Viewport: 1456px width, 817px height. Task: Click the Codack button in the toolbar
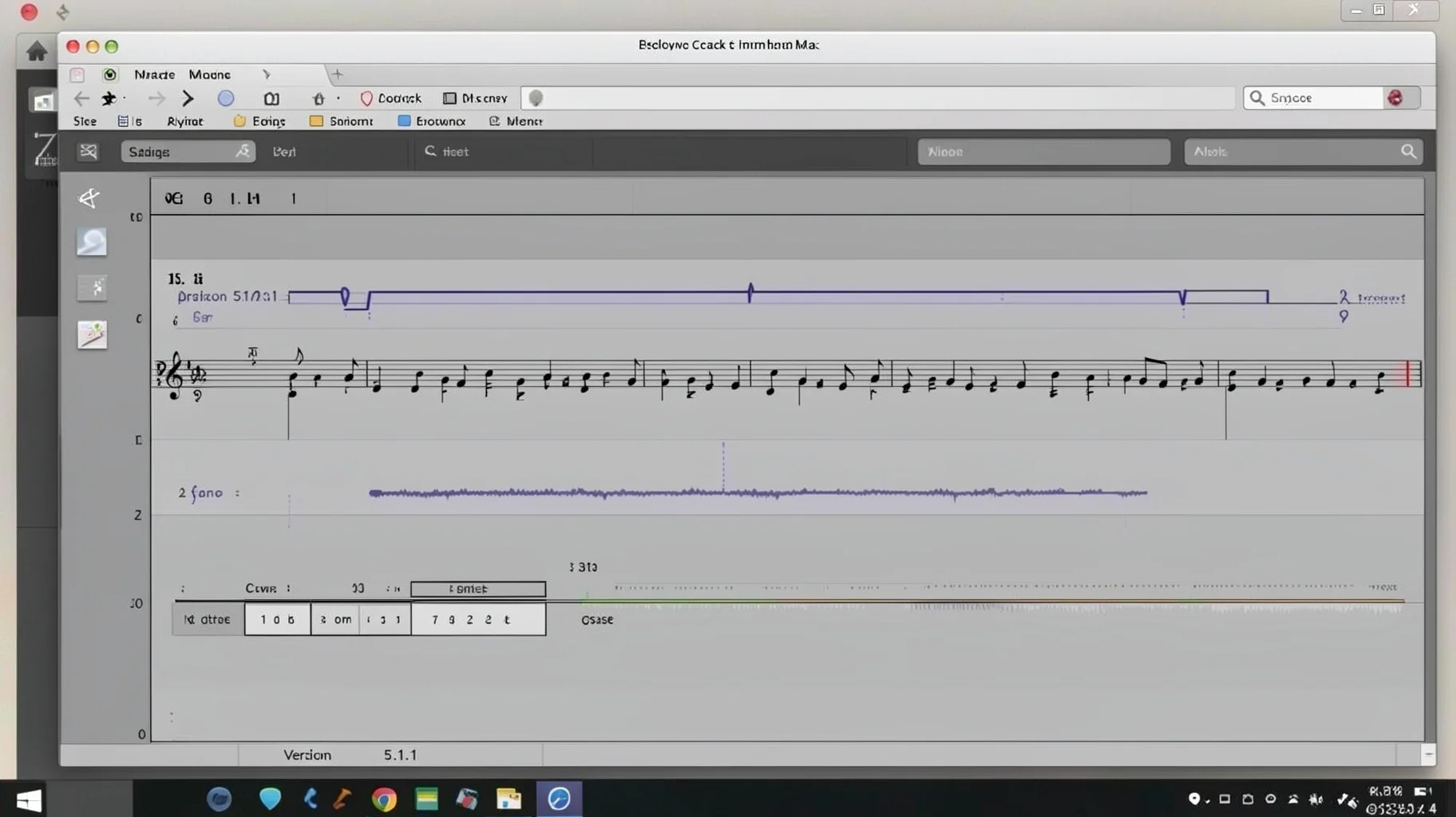391,98
